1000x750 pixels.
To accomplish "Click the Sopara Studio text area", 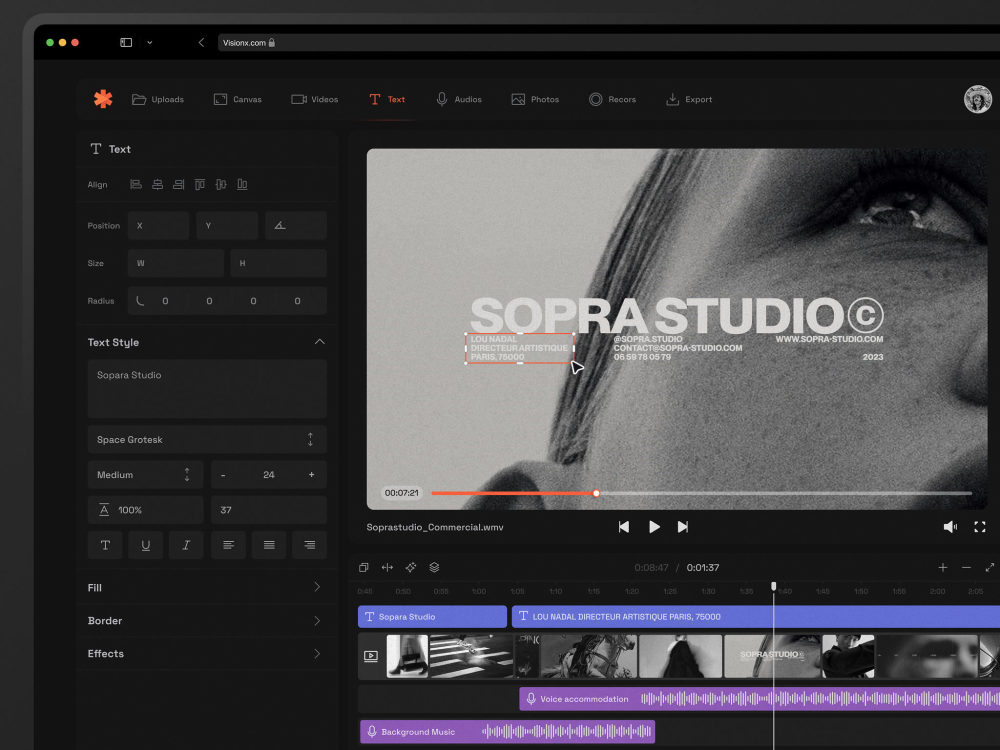I will click(207, 388).
